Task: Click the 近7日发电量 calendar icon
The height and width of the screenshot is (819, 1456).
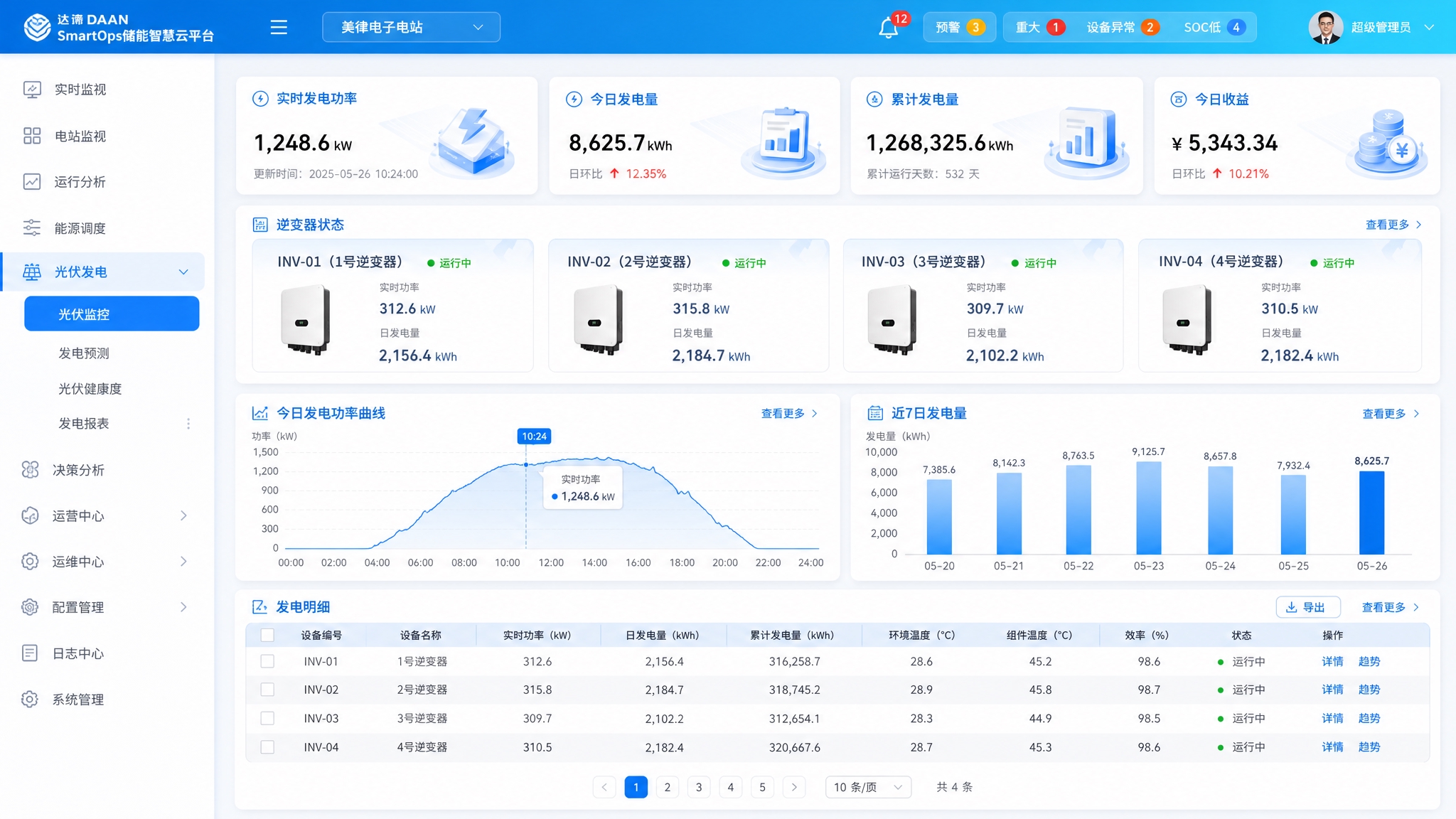Action: point(875,413)
